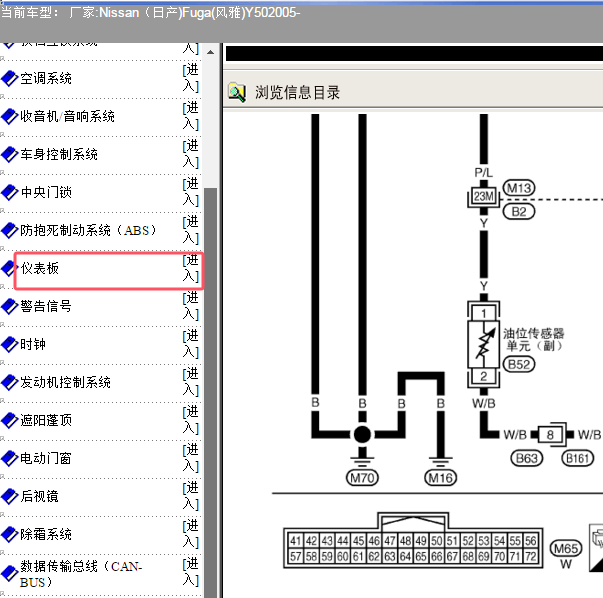Click the M70 ground label
The image size is (603, 598).
362,478
